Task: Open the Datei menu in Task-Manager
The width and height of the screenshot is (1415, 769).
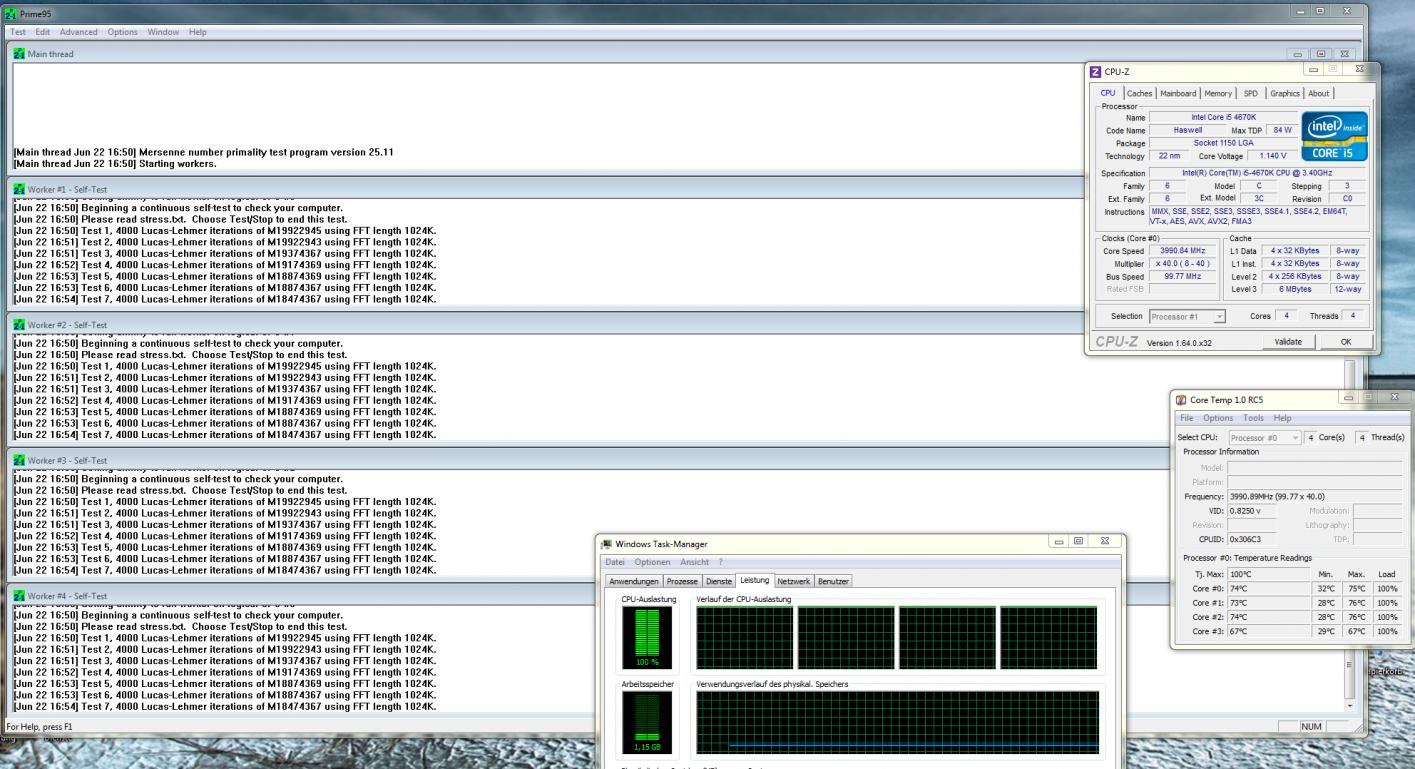Action: click(x=616, y=562)
